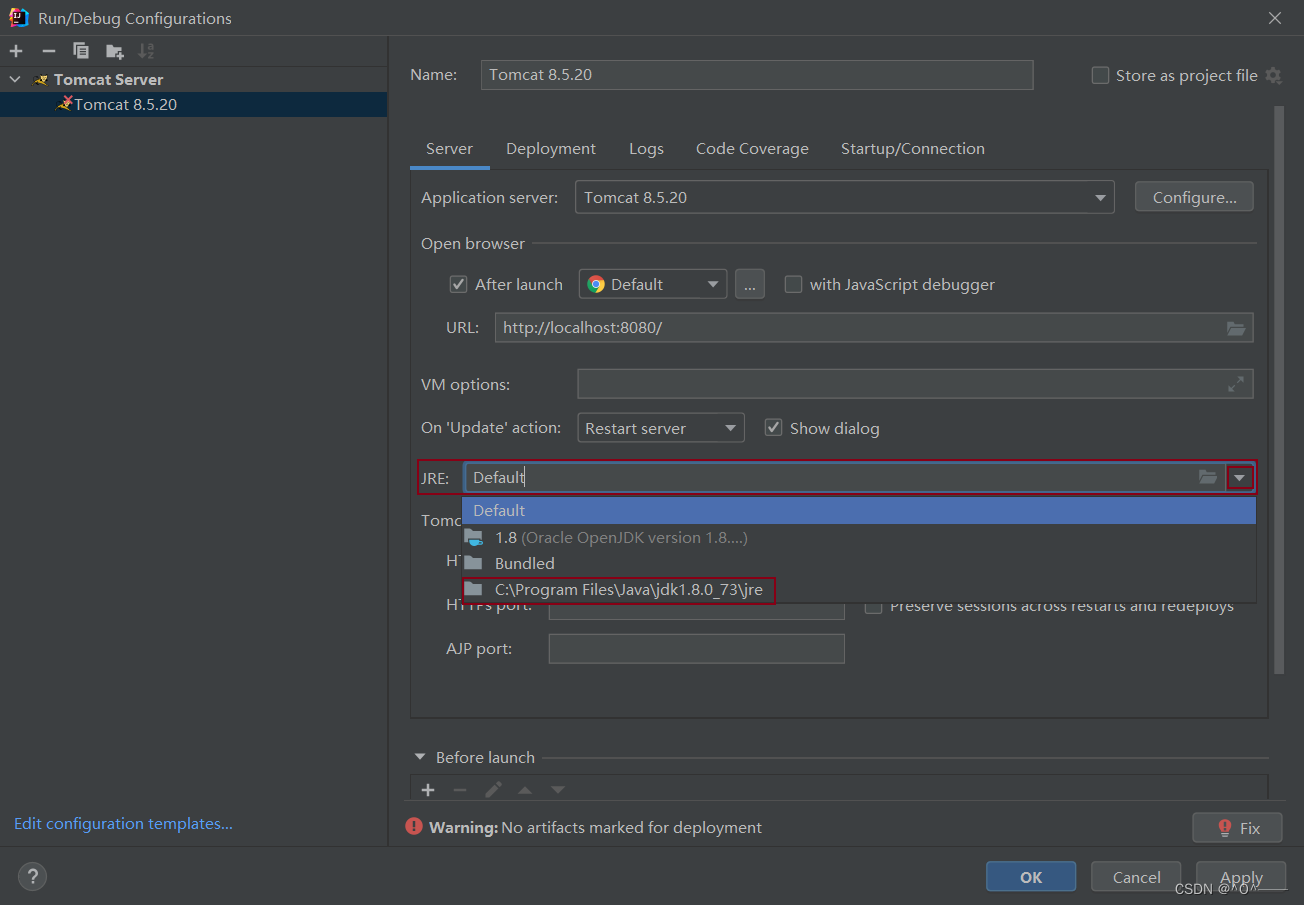
Task: Expand the VM options field
Action: tap(1236, 383)
